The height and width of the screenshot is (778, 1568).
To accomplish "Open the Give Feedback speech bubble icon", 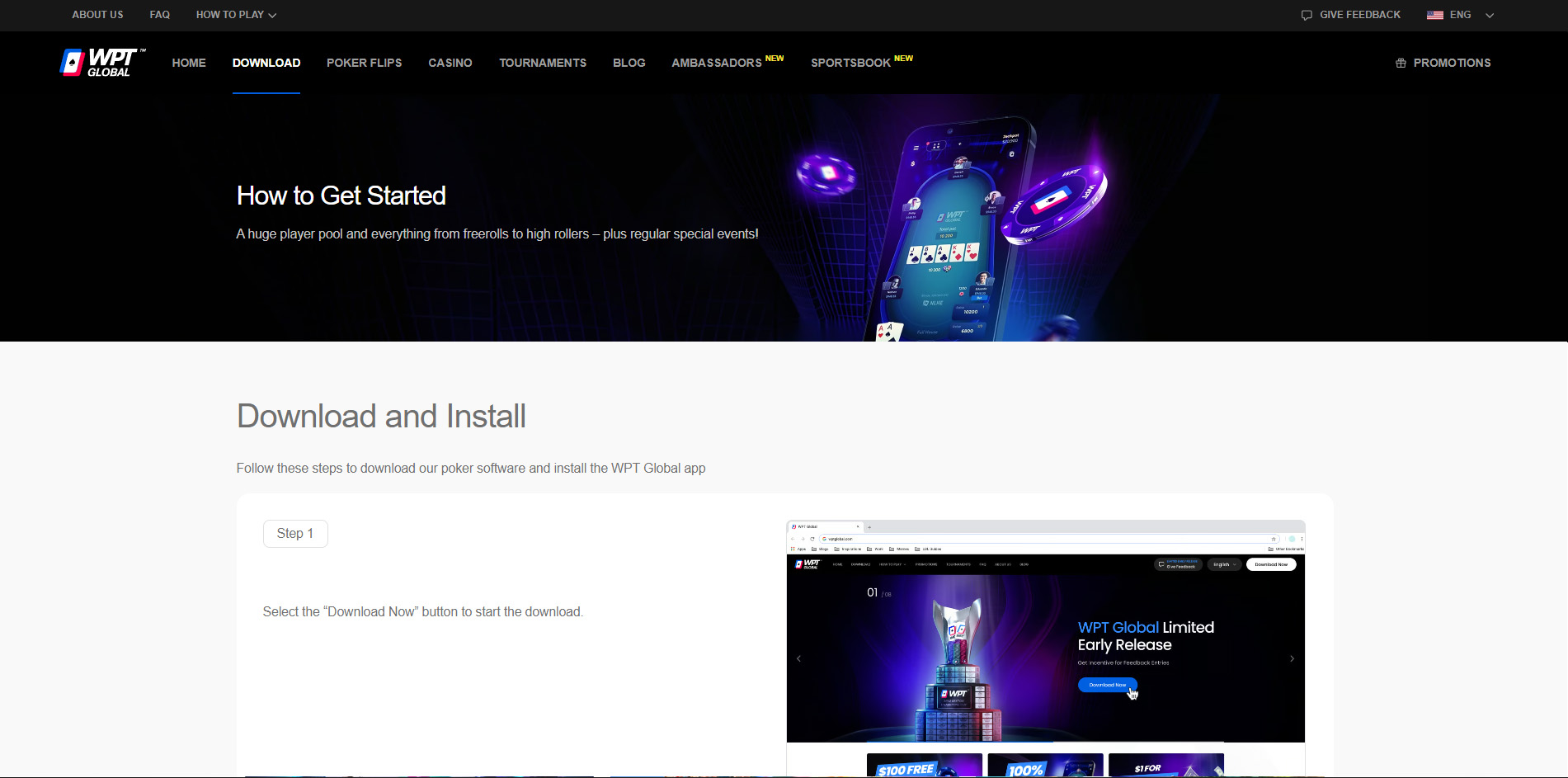I will click(1307, 15).
